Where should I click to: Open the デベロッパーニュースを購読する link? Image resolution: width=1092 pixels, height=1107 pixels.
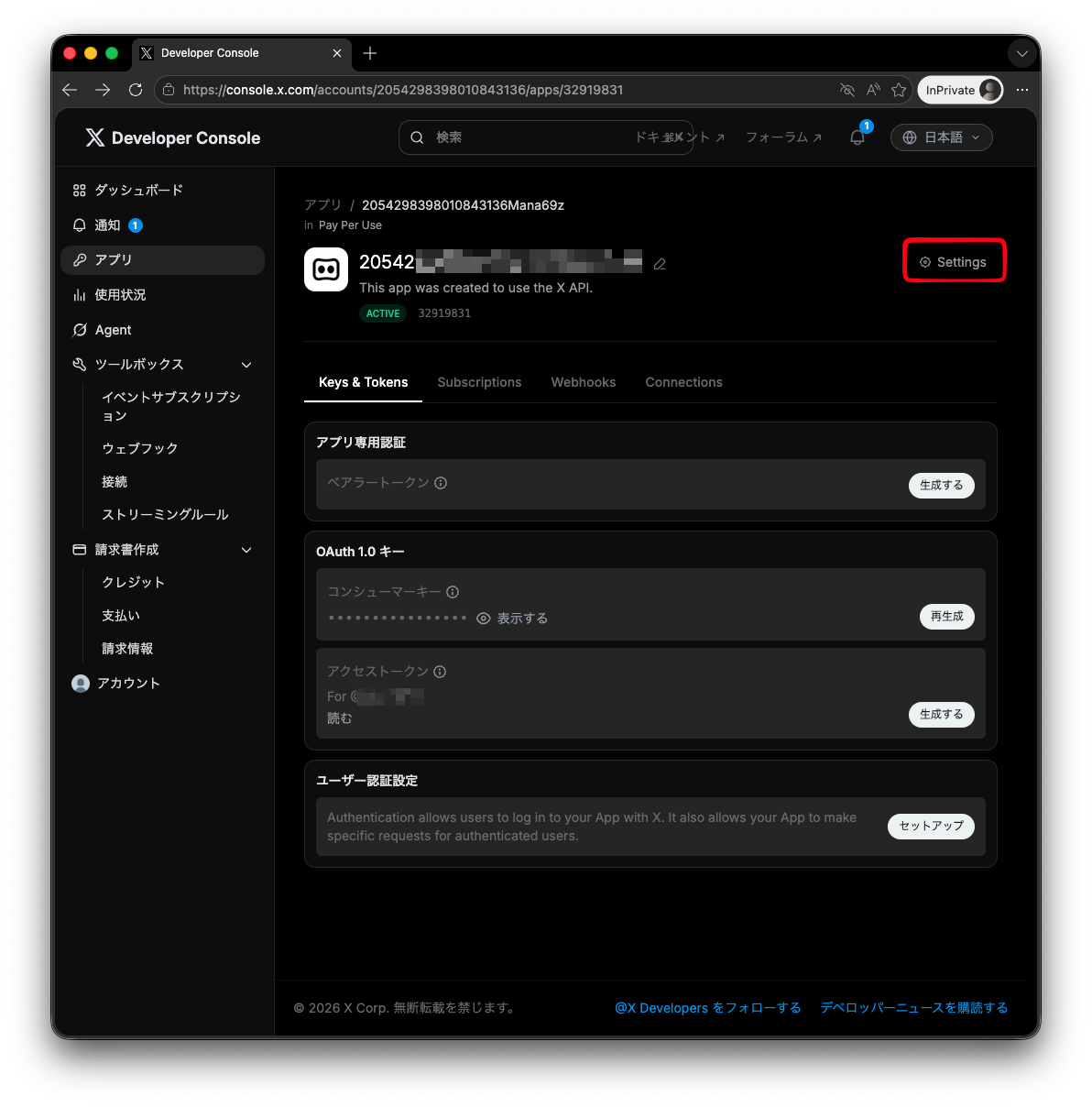(x=914, y=1008)
